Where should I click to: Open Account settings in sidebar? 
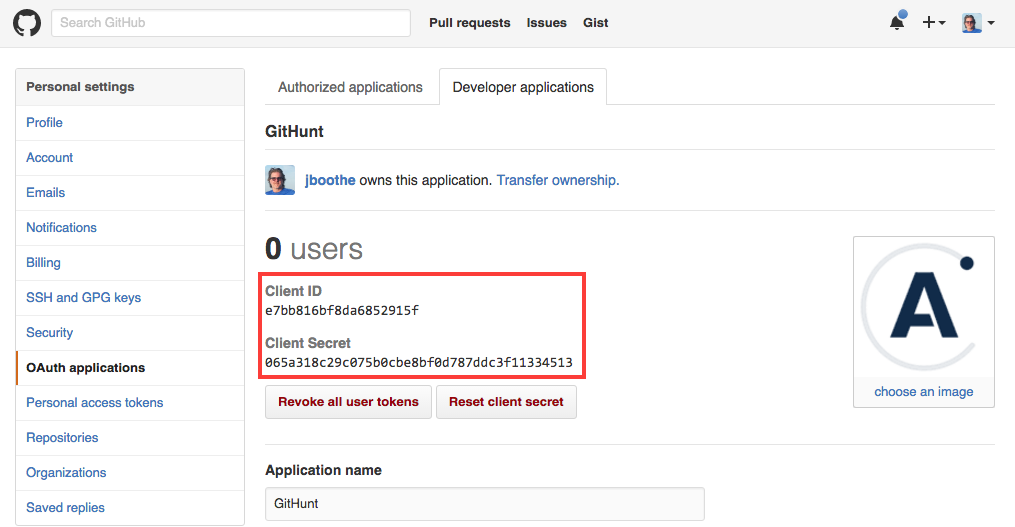130,157
